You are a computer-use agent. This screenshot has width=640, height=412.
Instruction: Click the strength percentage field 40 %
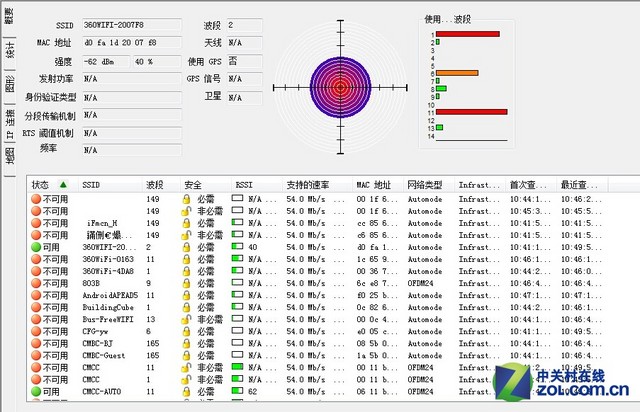157,62
